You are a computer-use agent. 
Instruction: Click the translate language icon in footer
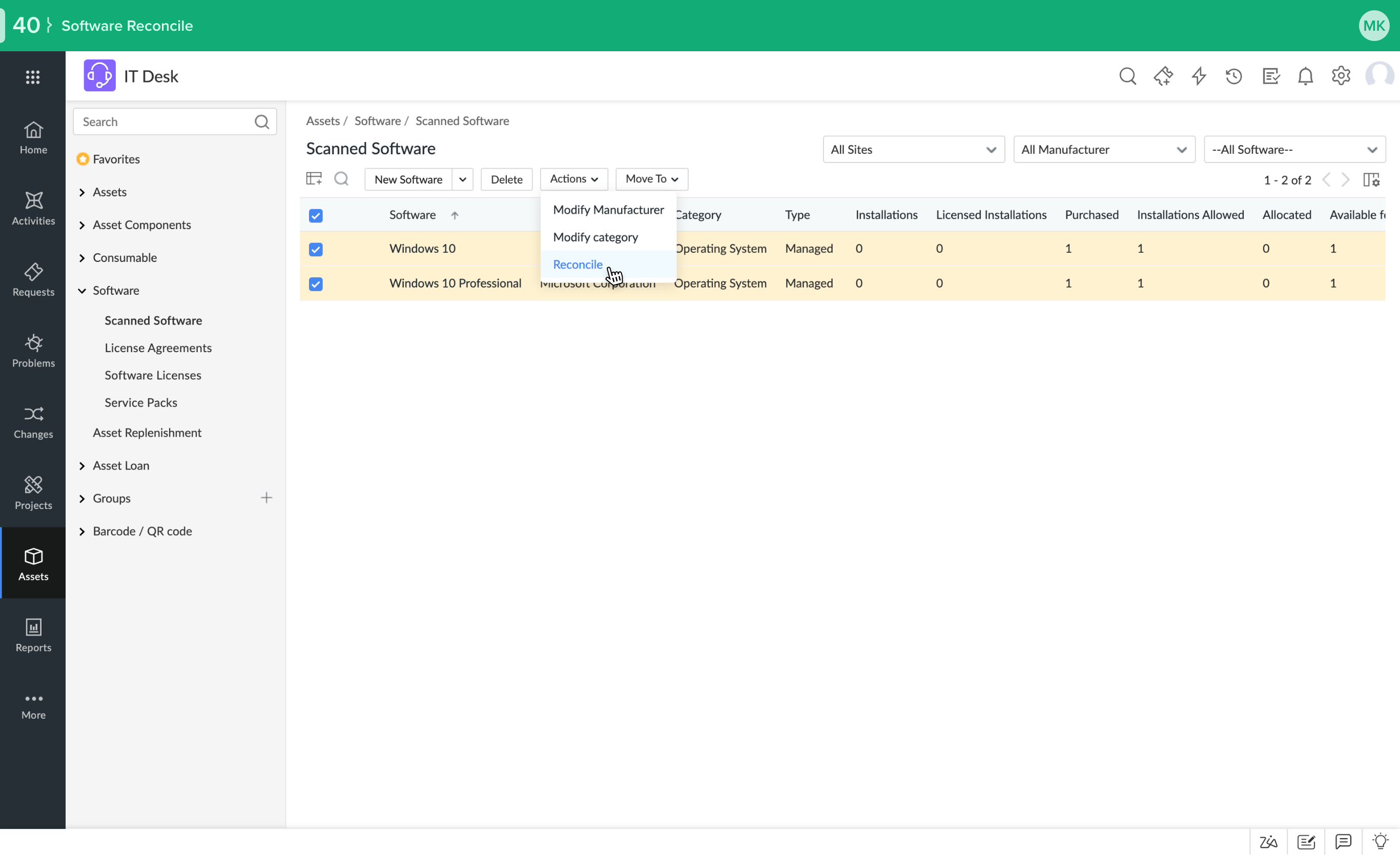pyautogui.click(x=1268, y=841)
